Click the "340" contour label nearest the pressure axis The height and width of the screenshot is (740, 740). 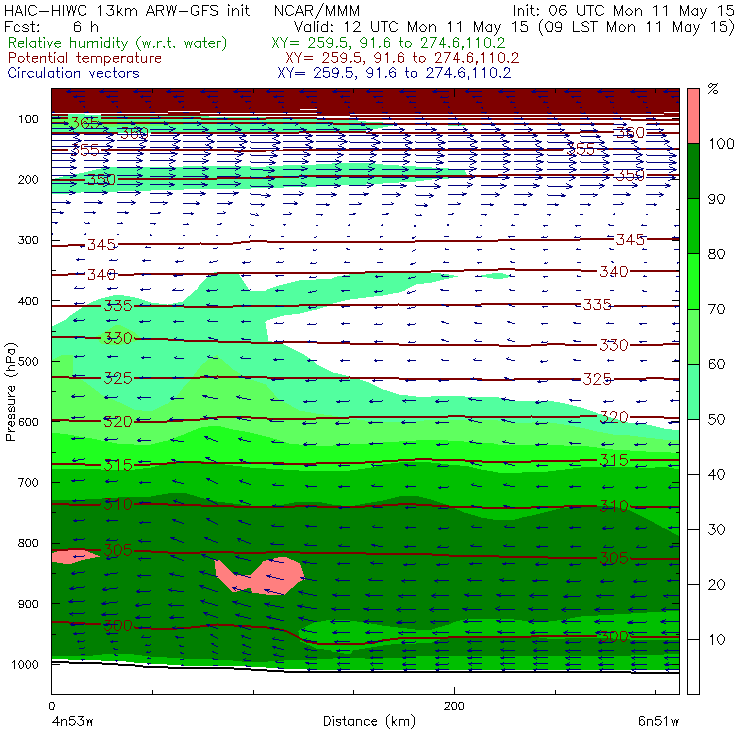[x=101, y=274]
